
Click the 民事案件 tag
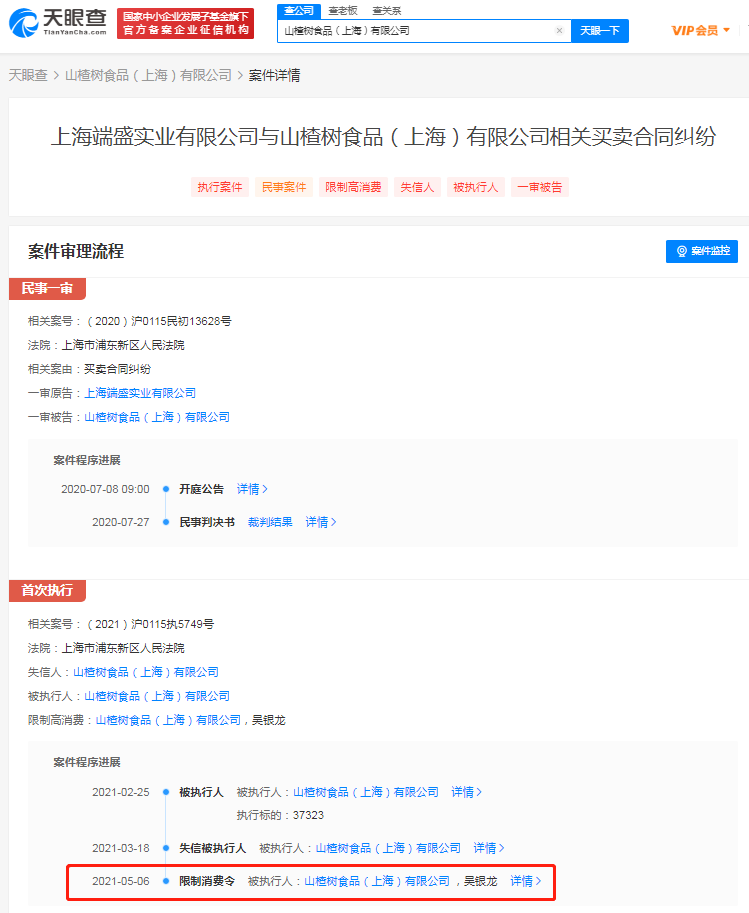pos(284,187)
